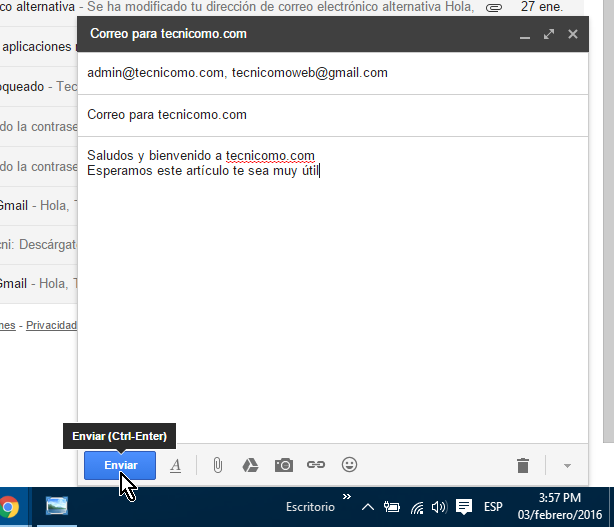This screenshot has width=614, height=527.
Task: Open Chrome from the taskbar
Action: tap(9, 507)
